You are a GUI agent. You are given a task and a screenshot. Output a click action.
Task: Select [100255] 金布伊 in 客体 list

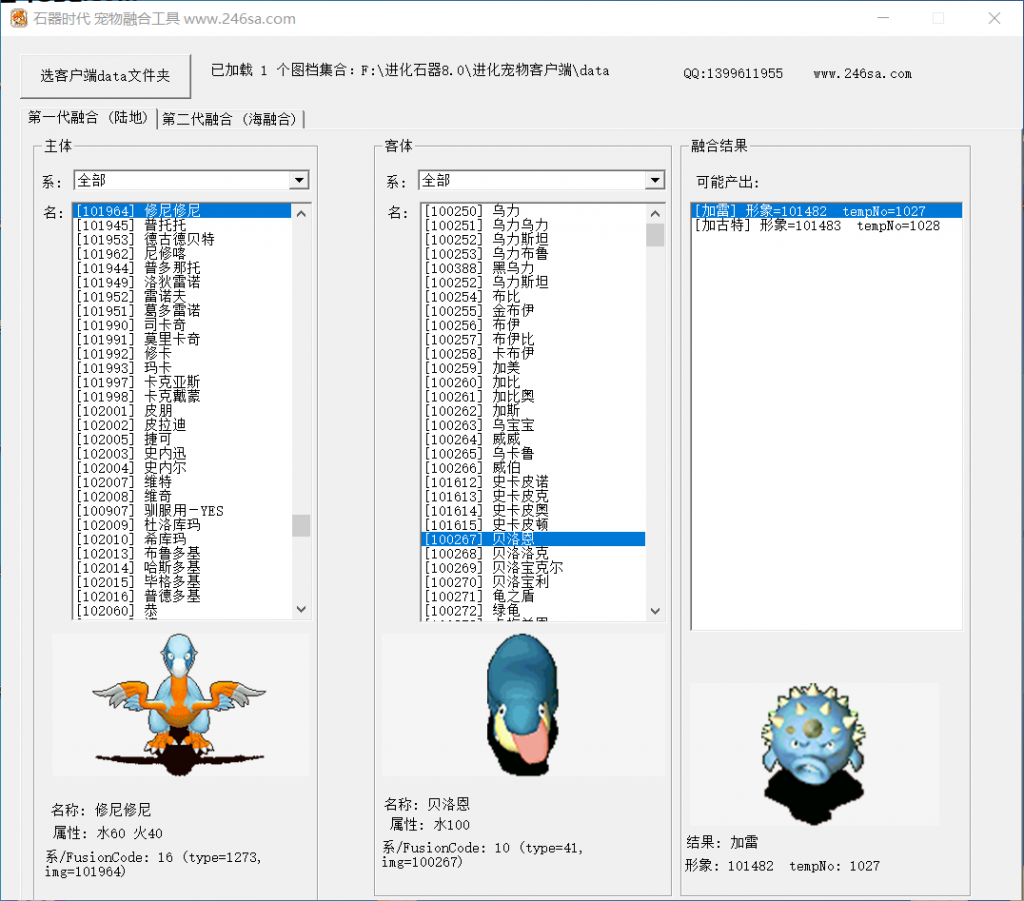[x=534, y=311]
